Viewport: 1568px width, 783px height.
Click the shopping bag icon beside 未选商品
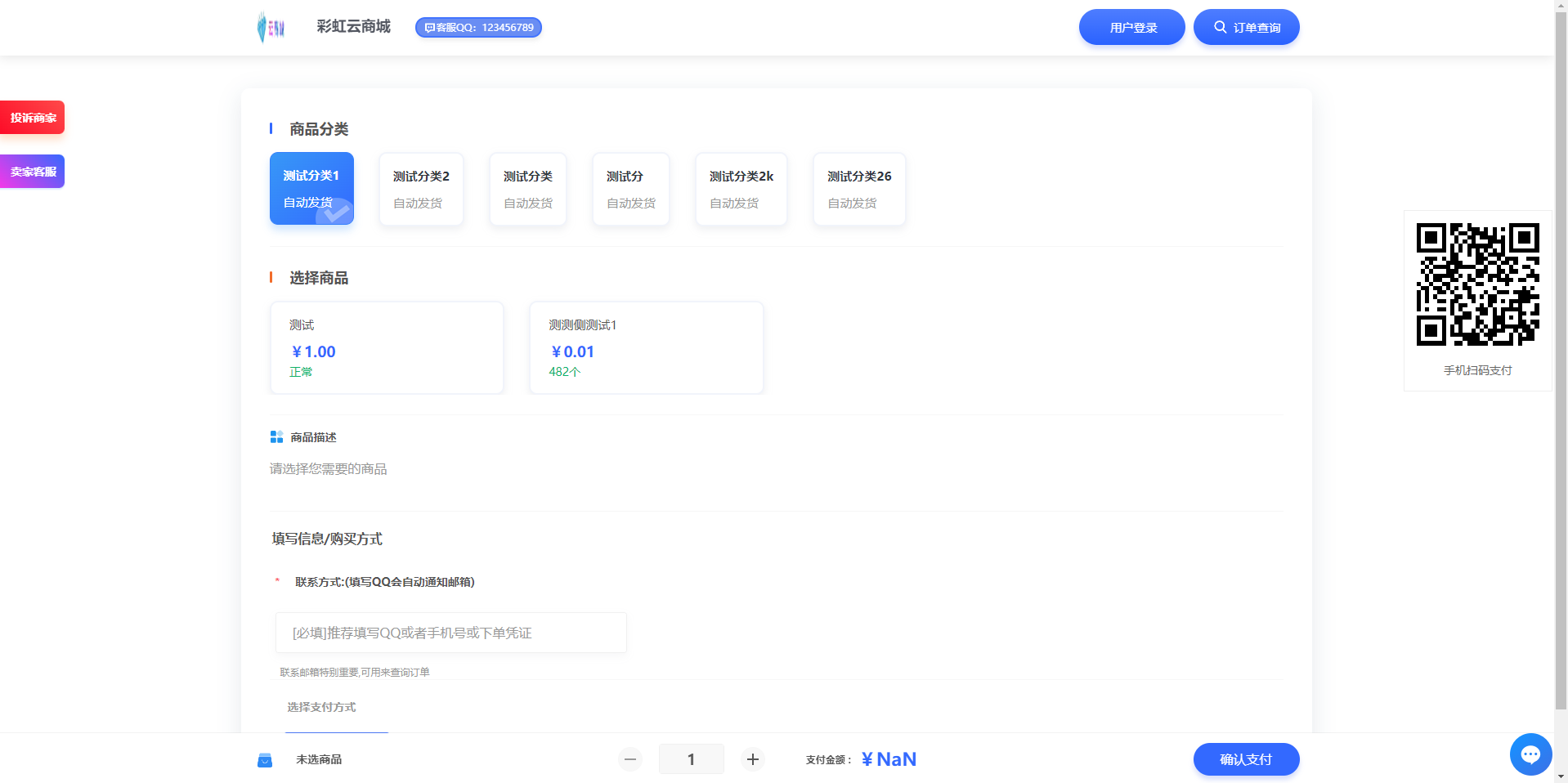(x=265, y=760)
